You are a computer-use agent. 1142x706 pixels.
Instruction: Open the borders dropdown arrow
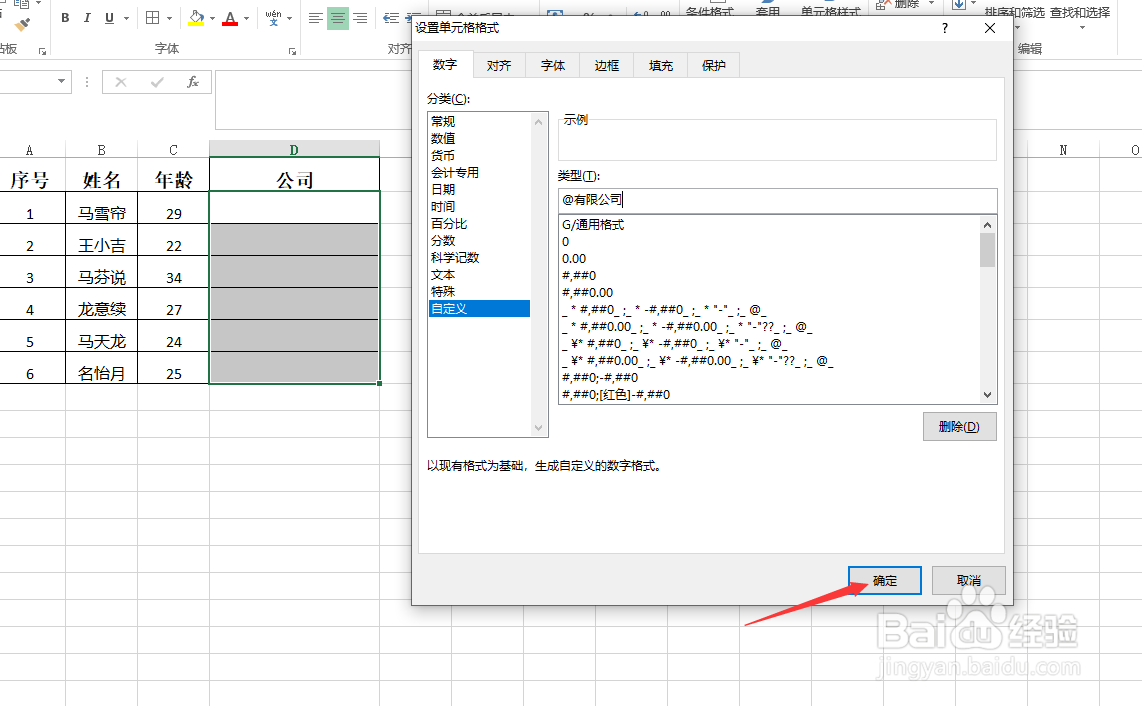click(x=169, y=18)
